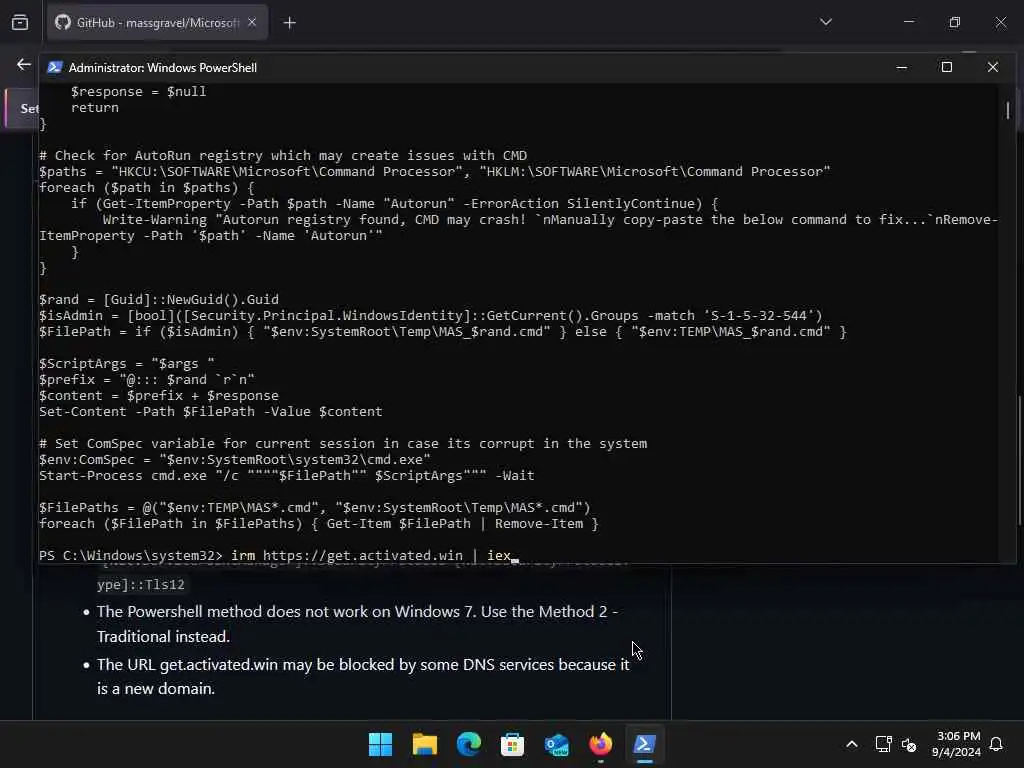The width and height of the screenshot is (1024, 768).
Task: Open the notifications bell icon
Action: click(x=996, y=744)
